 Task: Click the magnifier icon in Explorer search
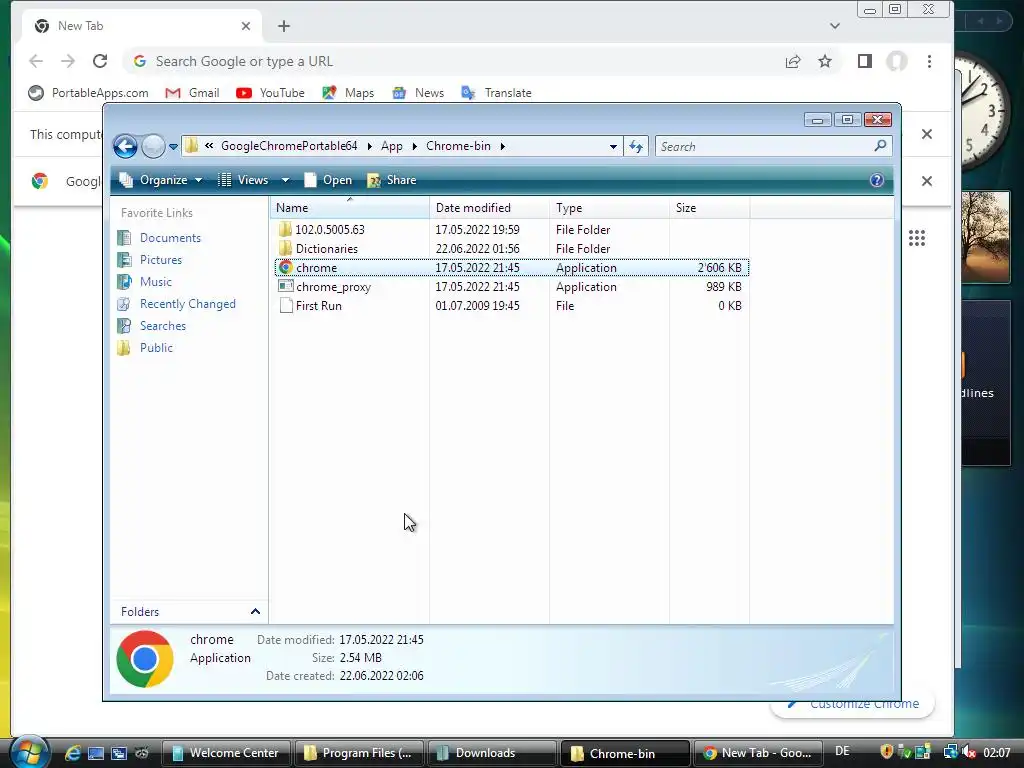(x=880, y=146)
